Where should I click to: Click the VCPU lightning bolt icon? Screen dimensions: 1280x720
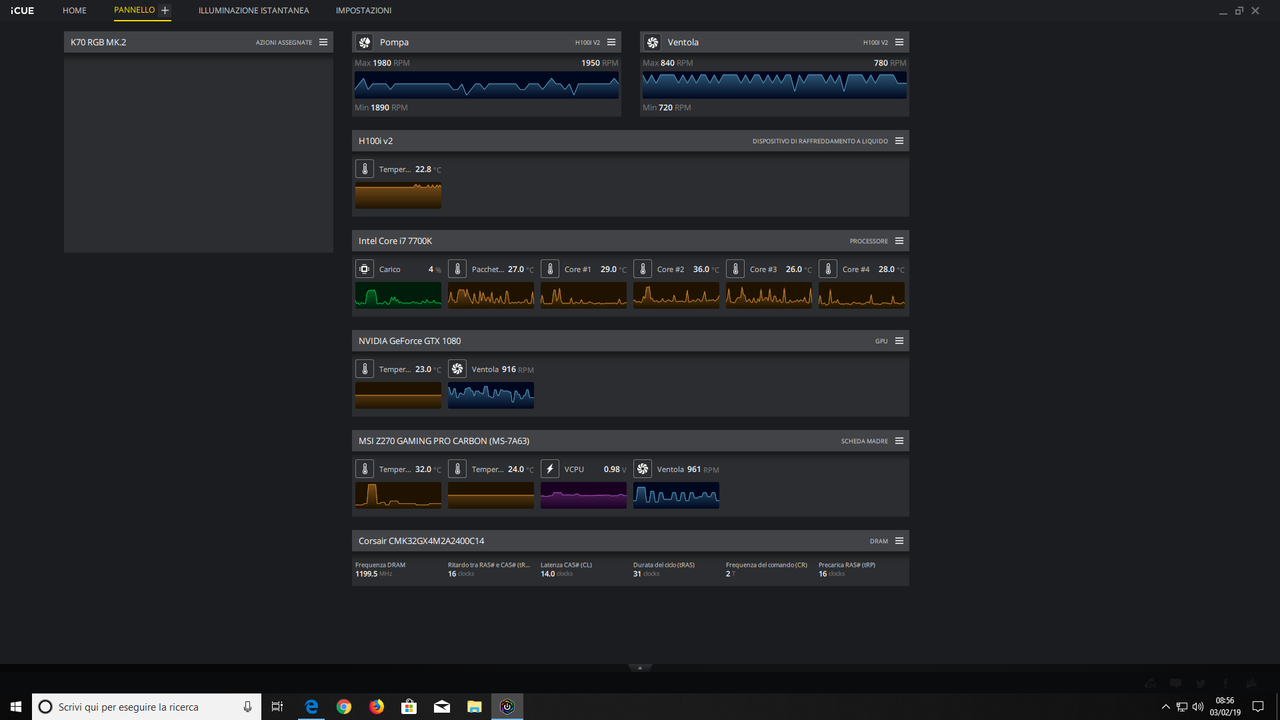(549, 468)
